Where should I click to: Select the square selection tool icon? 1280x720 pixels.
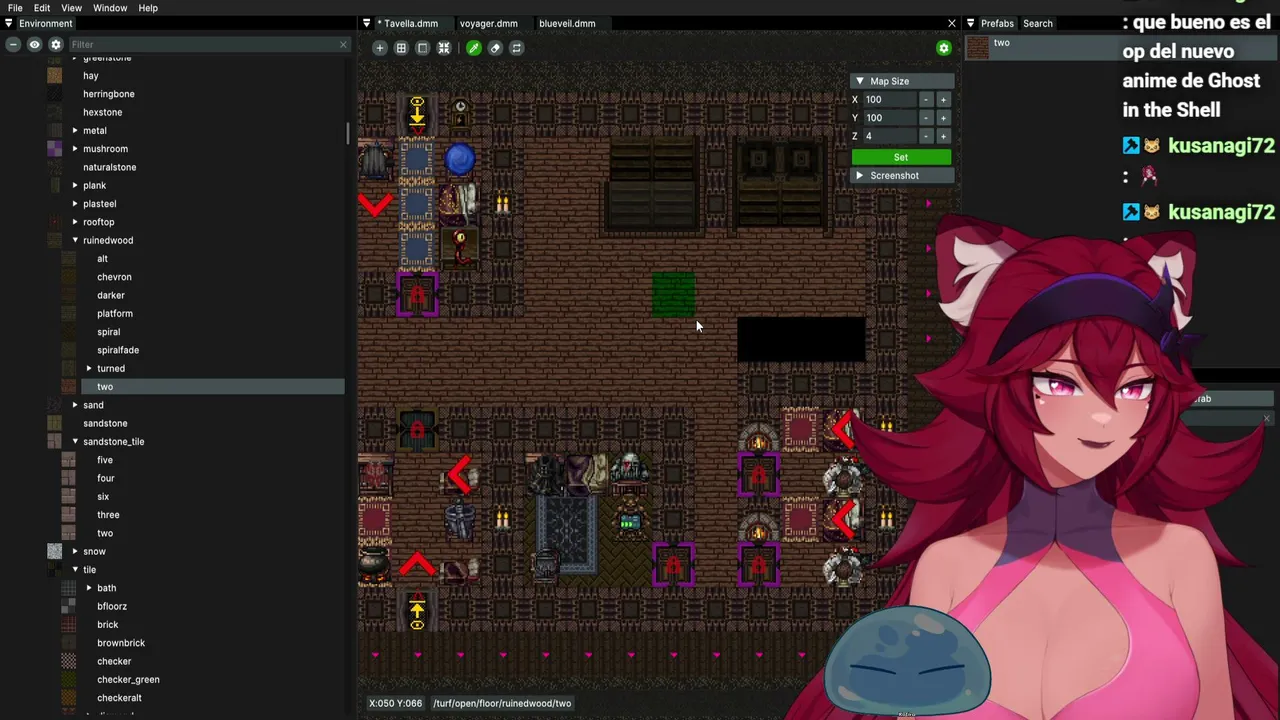[422, 48]
